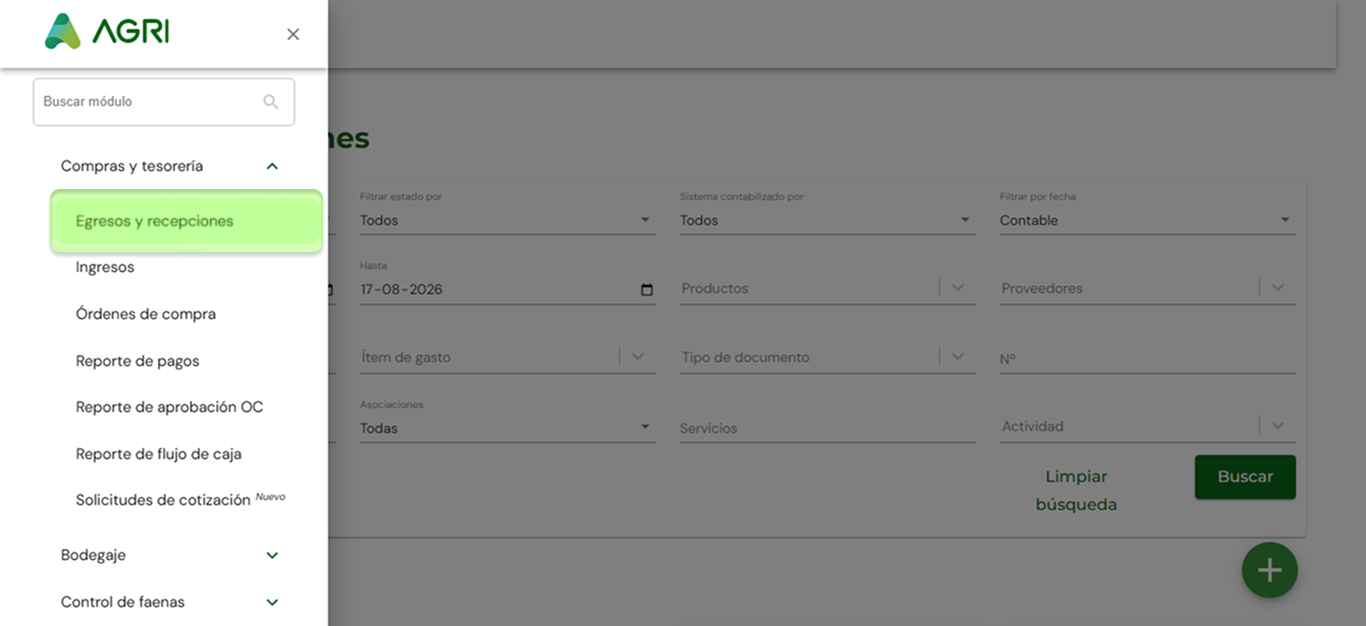
Task: Open Reporte de aprobación OC
Action: coord(170,407)
